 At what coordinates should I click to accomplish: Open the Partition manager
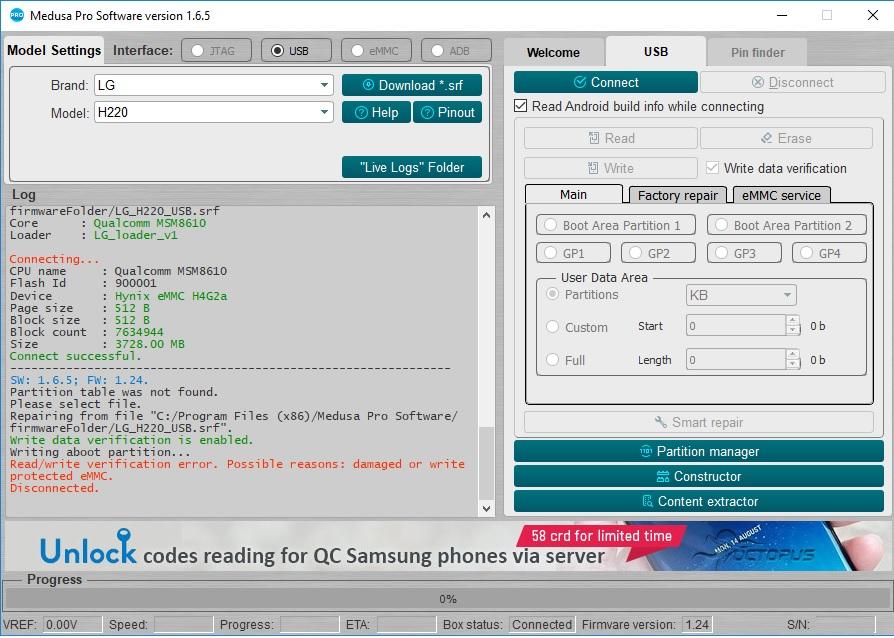(698, 451)
